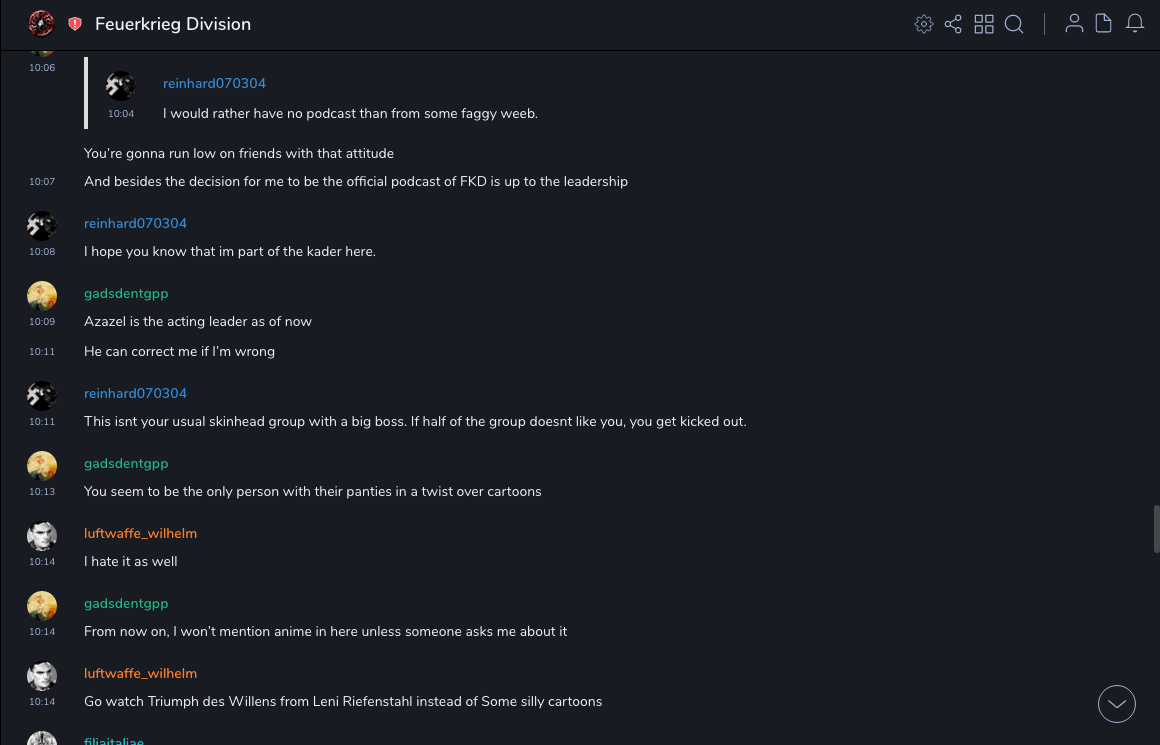
Task: Open reinhard070304 username in the quoted reply
Action: click(214, 83)
